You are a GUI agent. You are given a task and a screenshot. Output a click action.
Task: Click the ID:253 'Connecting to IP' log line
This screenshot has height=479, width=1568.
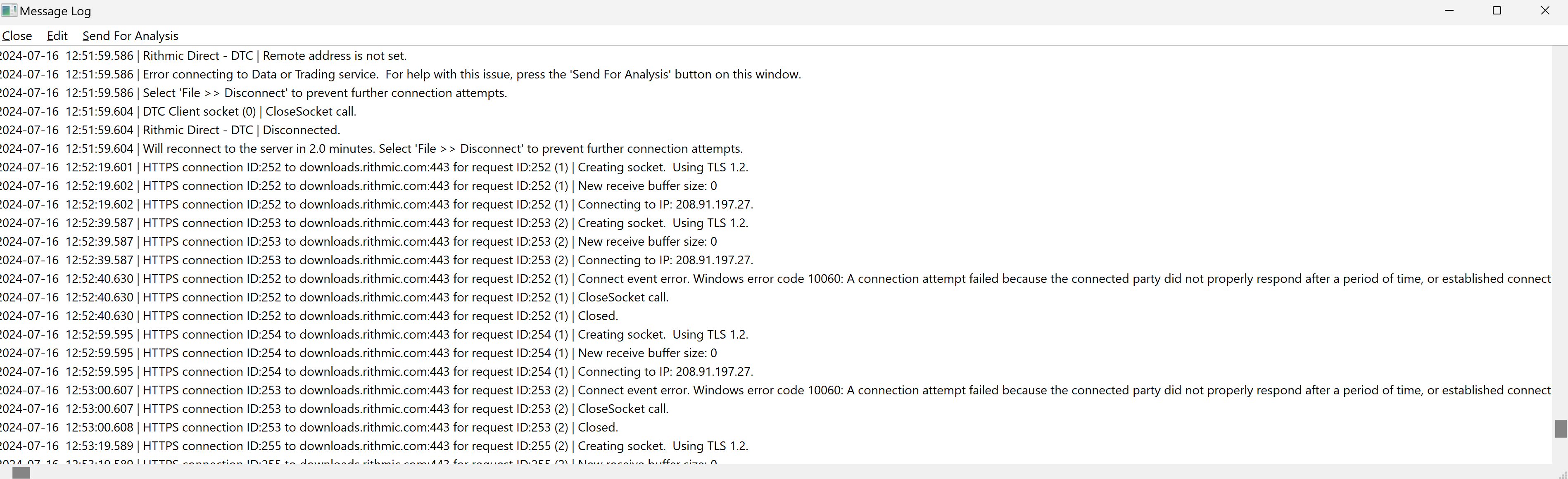click(x=447, y=261)
